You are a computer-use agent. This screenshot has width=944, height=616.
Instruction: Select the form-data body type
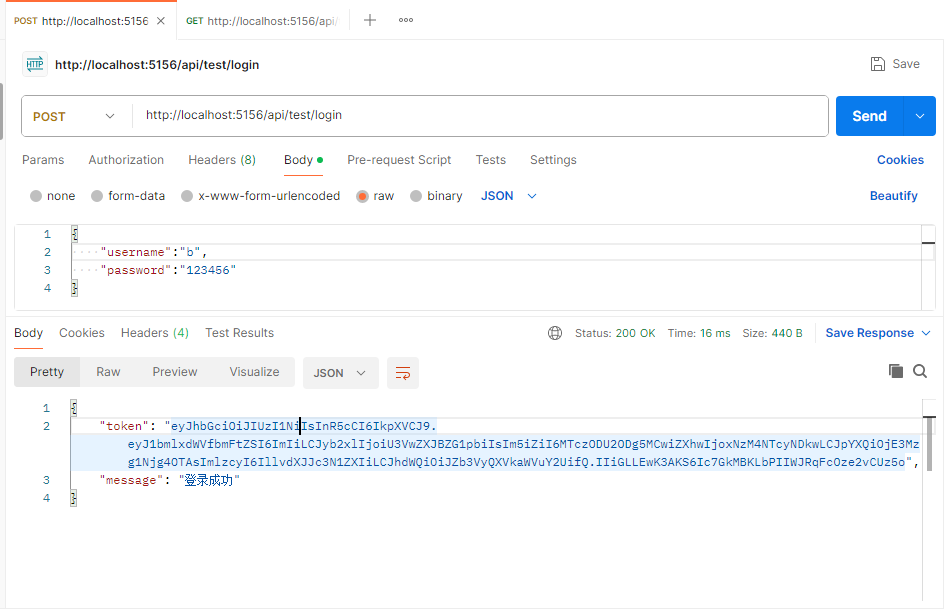[x=128, y=196]
